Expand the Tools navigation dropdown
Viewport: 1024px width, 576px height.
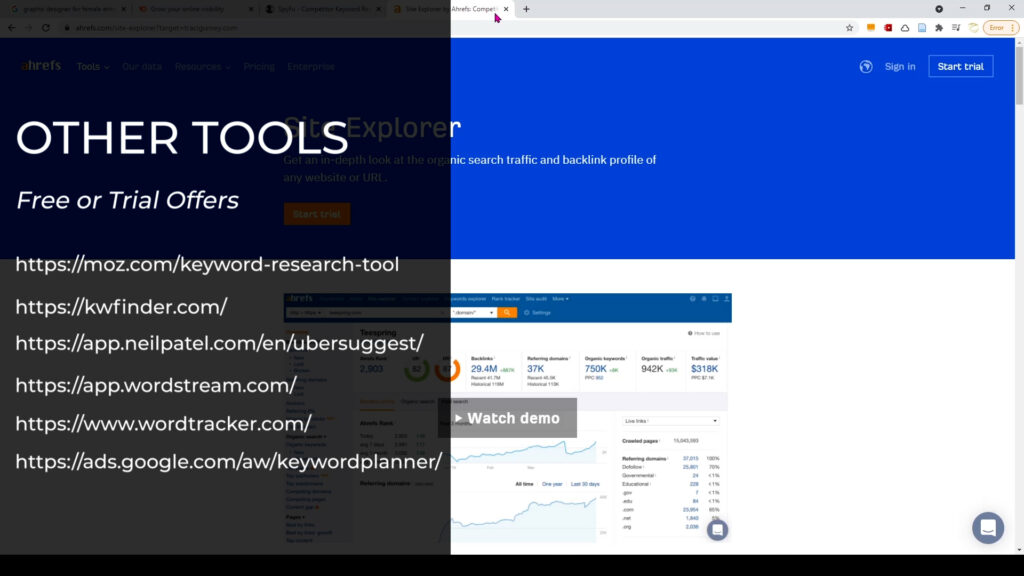click(x=90, y=66)
